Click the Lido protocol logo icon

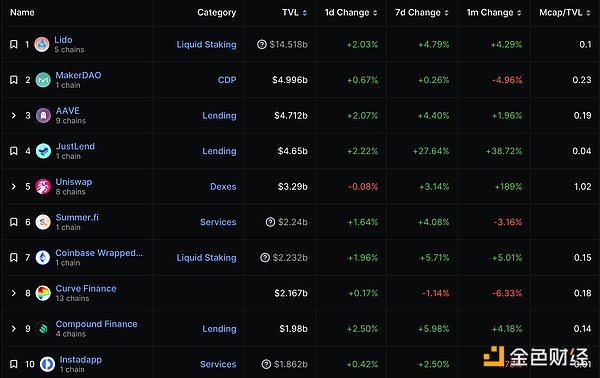point(42,44)
